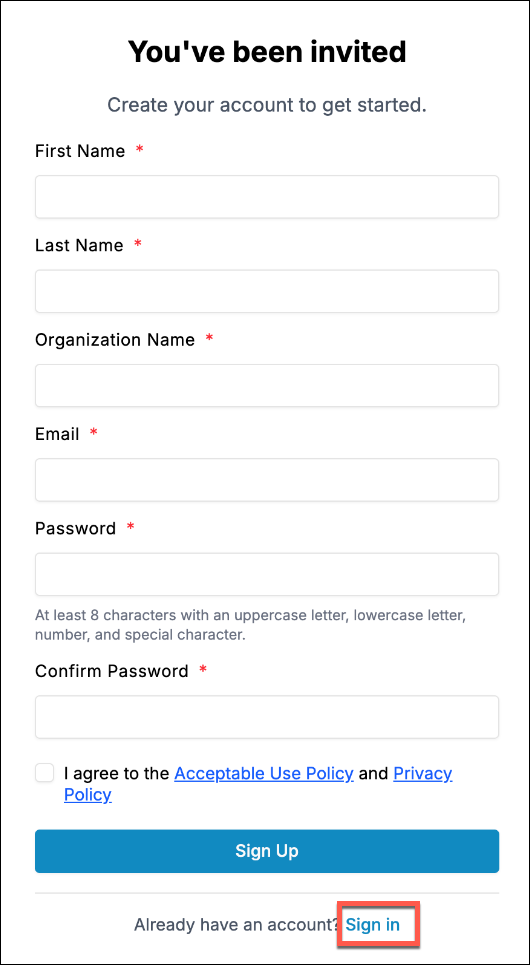Focus the Email address field
The image size is (530, 965).
click(267, 479)
